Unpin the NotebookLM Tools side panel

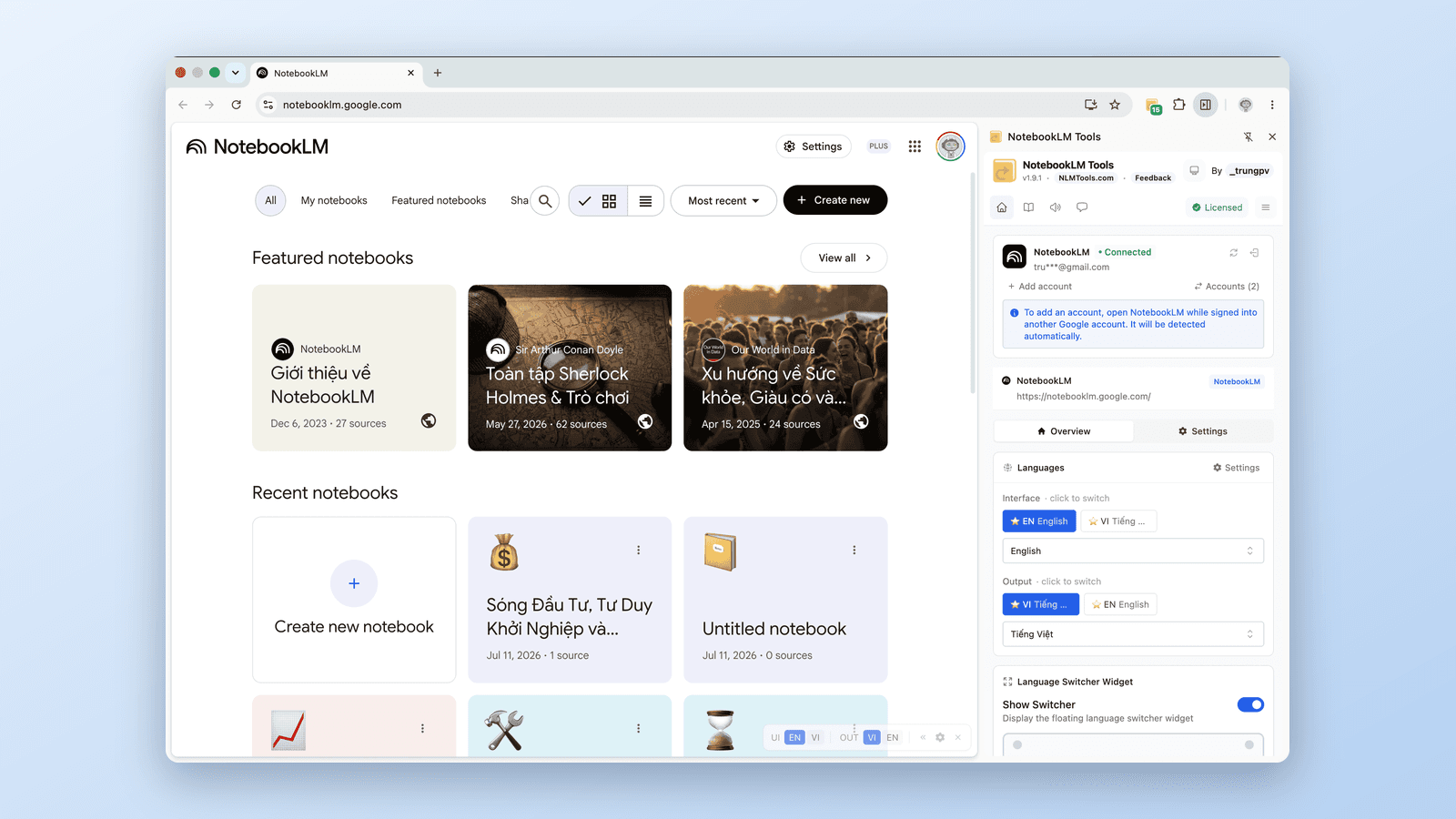[x=1249, y=136]
